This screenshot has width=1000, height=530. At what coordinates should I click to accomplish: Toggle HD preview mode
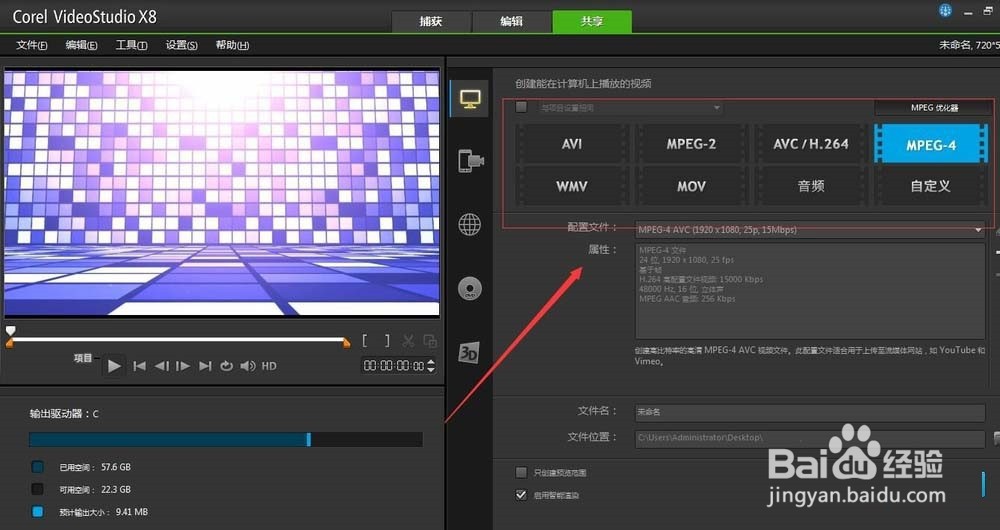(269, 366)
